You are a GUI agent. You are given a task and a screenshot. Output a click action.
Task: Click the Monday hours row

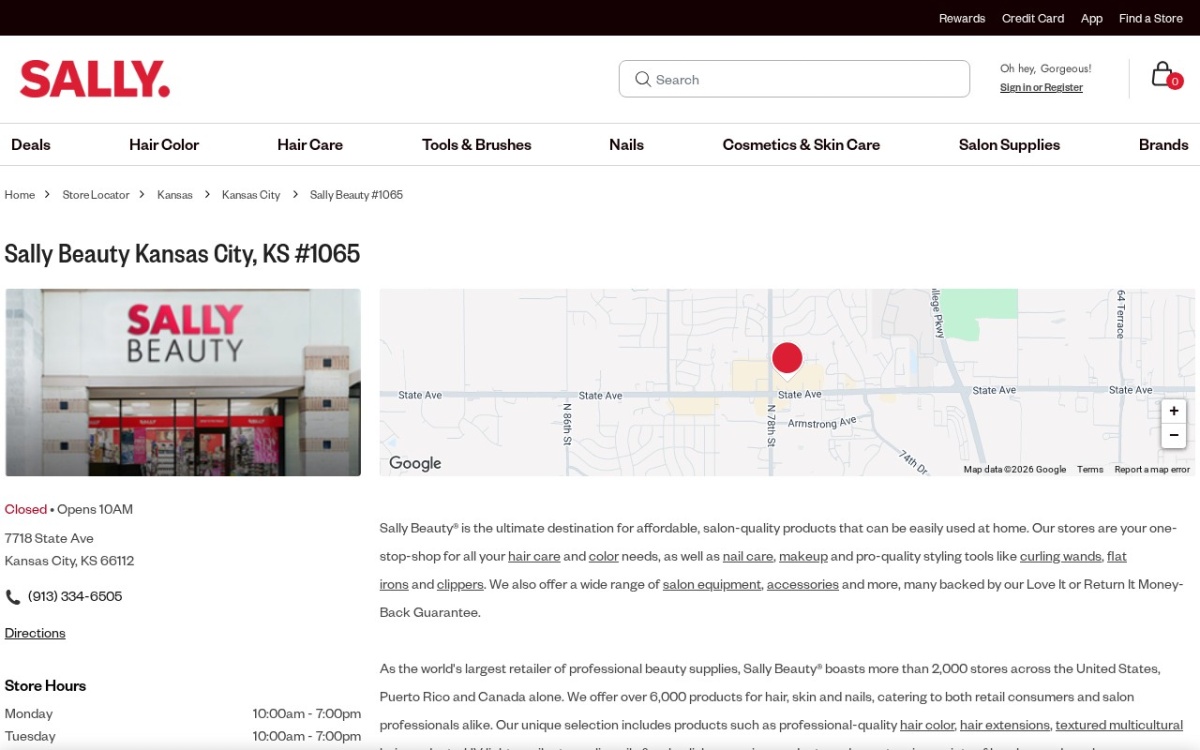pyautogui.click(x=183, y=714)
